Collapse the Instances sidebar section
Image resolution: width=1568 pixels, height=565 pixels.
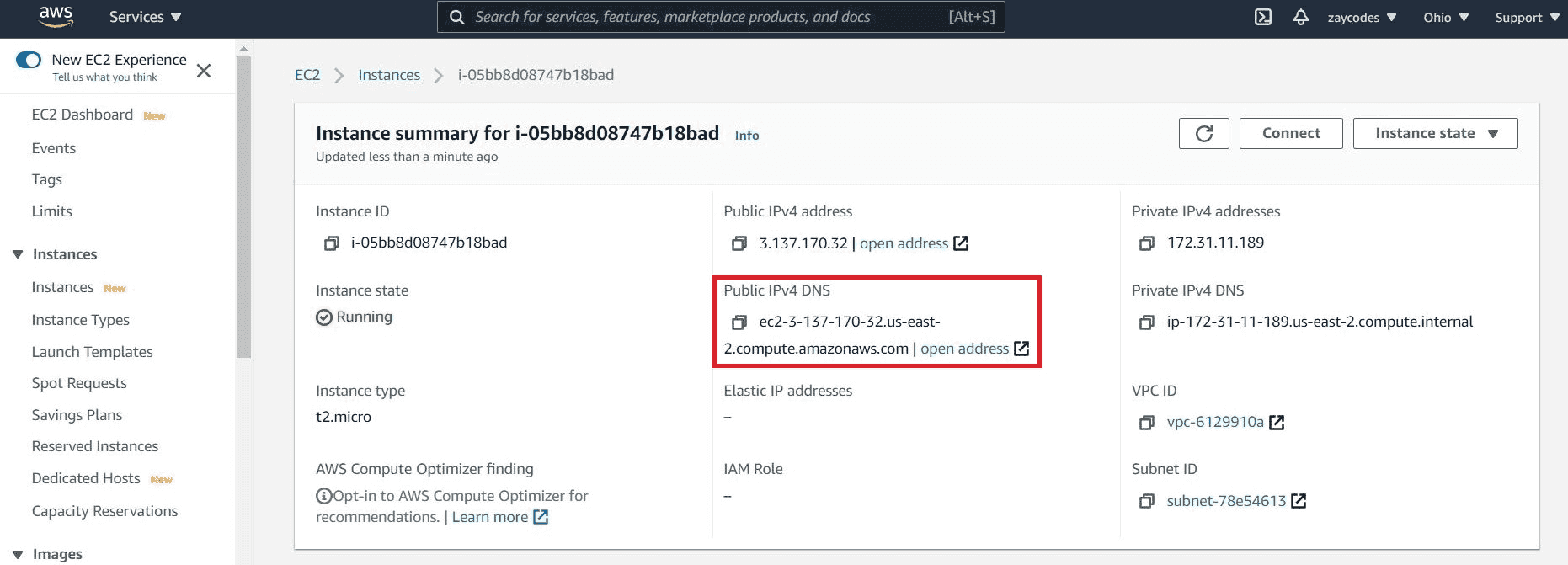pos(18,254)
